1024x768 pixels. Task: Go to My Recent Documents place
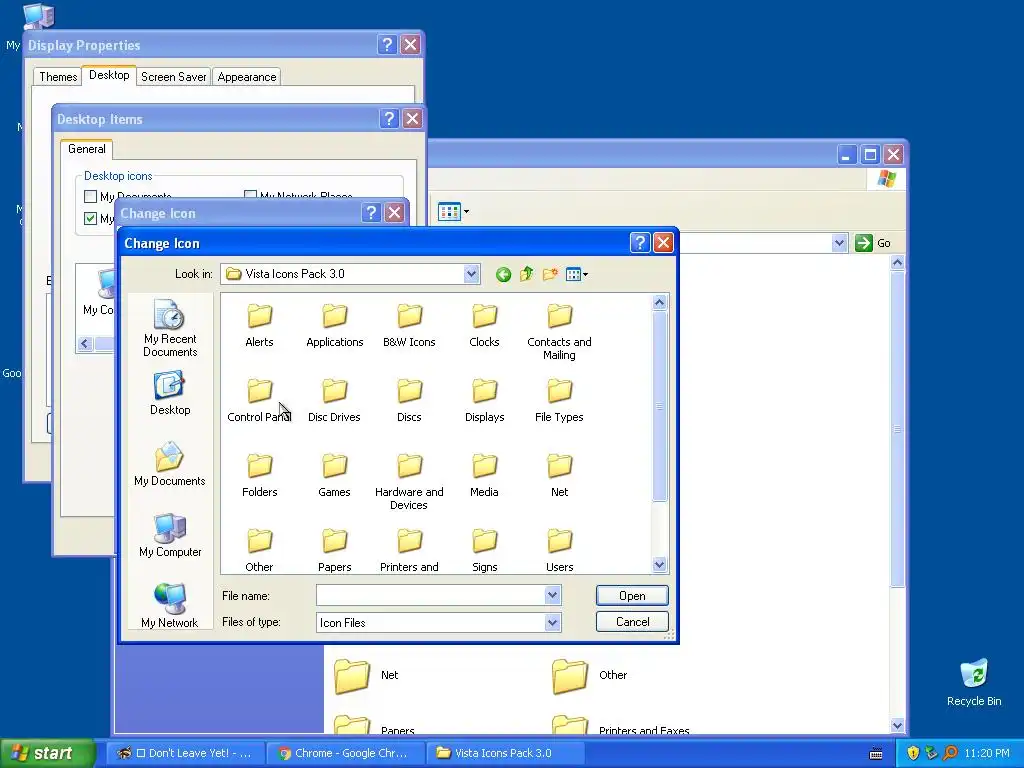[x=170, y=328]
